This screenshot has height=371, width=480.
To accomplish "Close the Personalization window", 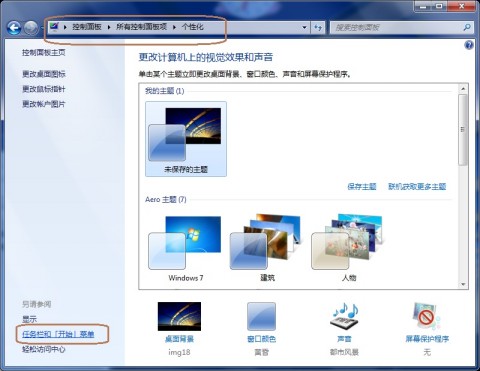I will click(462, 6).
